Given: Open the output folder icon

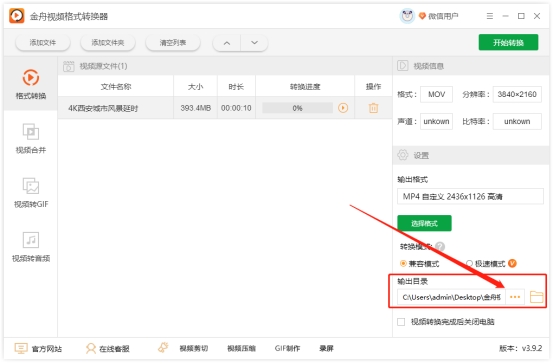Looking at the screenshot, I should (536, 297).
